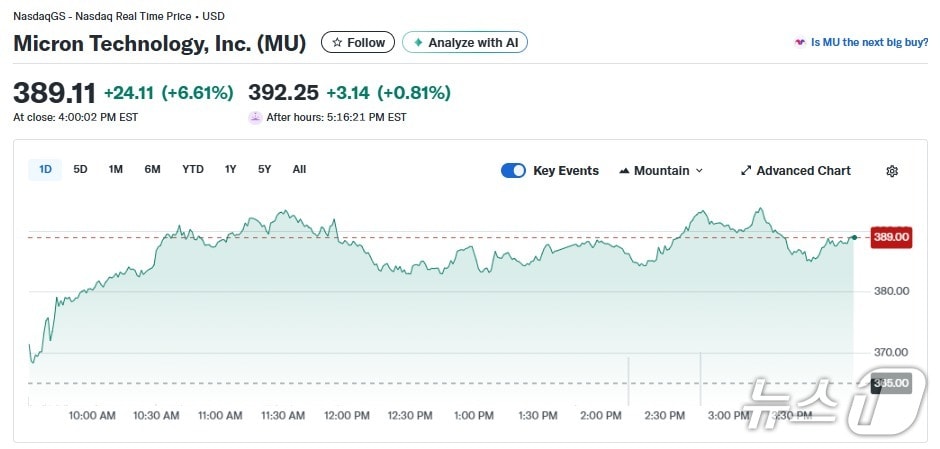This screenshot has height=449, width=940.
Task: Click the sparkle icon beside Analyze with AI
Action: pos(418,43)
